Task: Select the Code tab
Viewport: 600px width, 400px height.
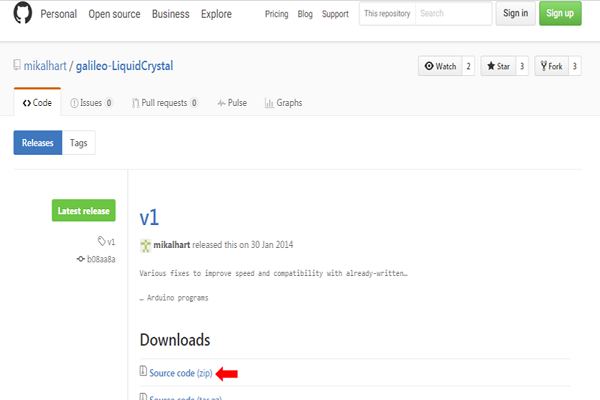Action: click(37, 103)
